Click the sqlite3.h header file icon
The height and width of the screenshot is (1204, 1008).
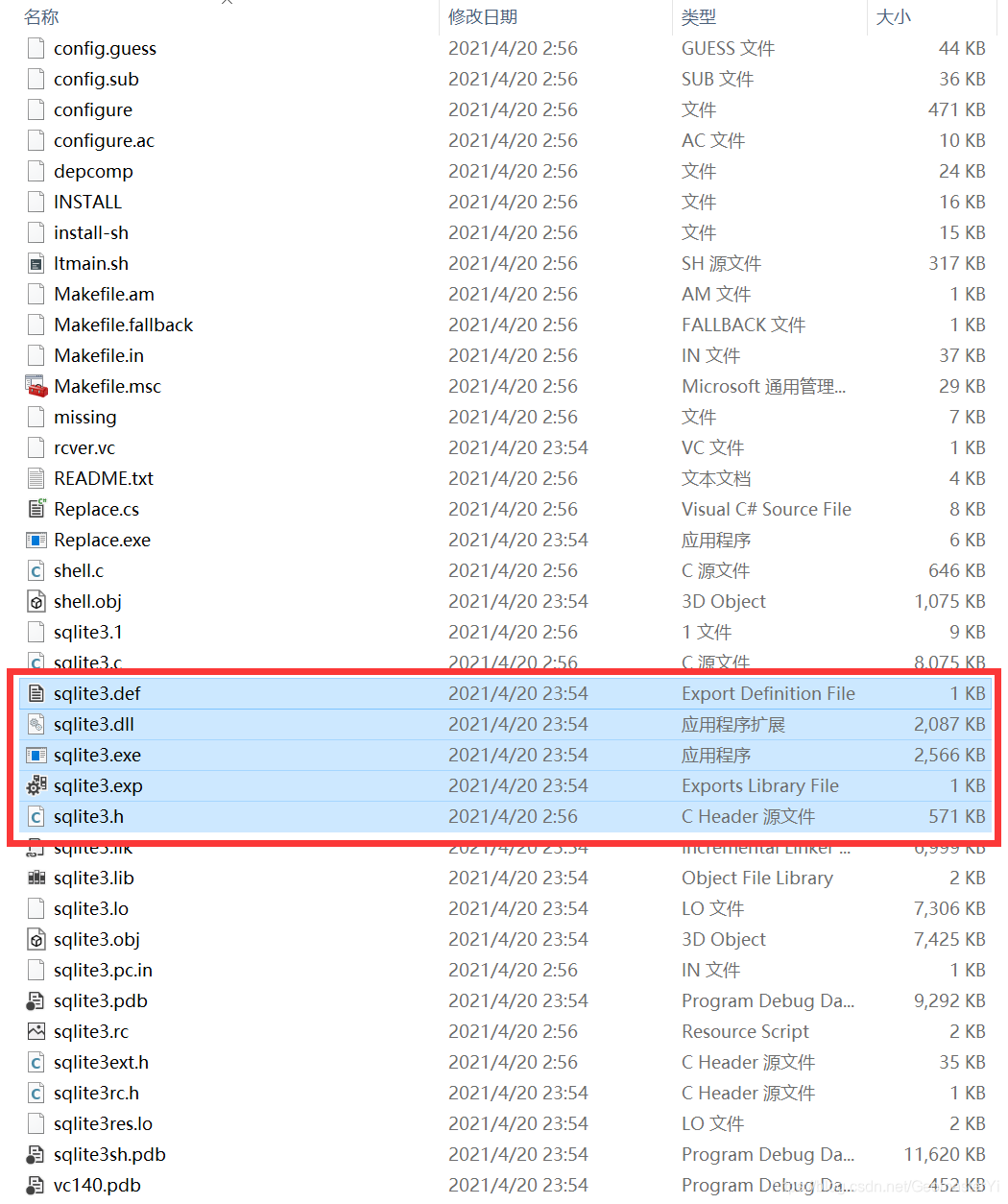coord(36,816)
